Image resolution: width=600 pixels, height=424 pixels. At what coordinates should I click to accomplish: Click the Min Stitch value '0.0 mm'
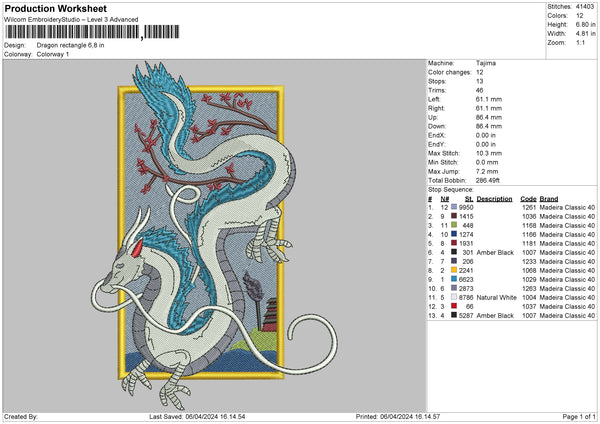point(487,162)
